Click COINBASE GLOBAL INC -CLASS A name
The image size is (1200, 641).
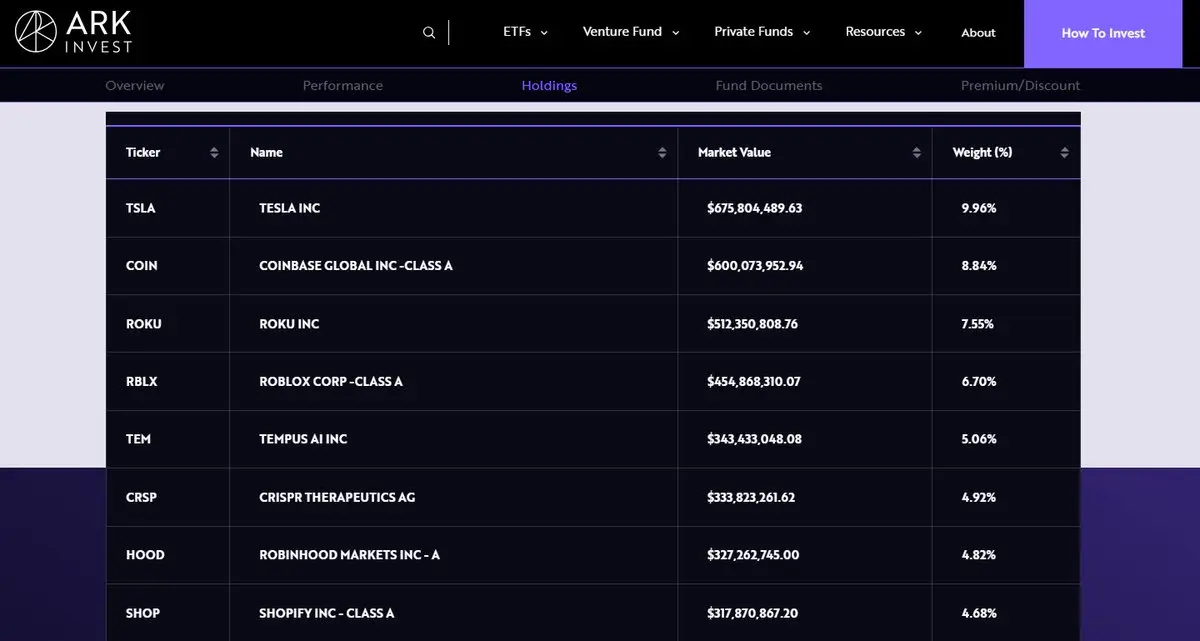356,266
